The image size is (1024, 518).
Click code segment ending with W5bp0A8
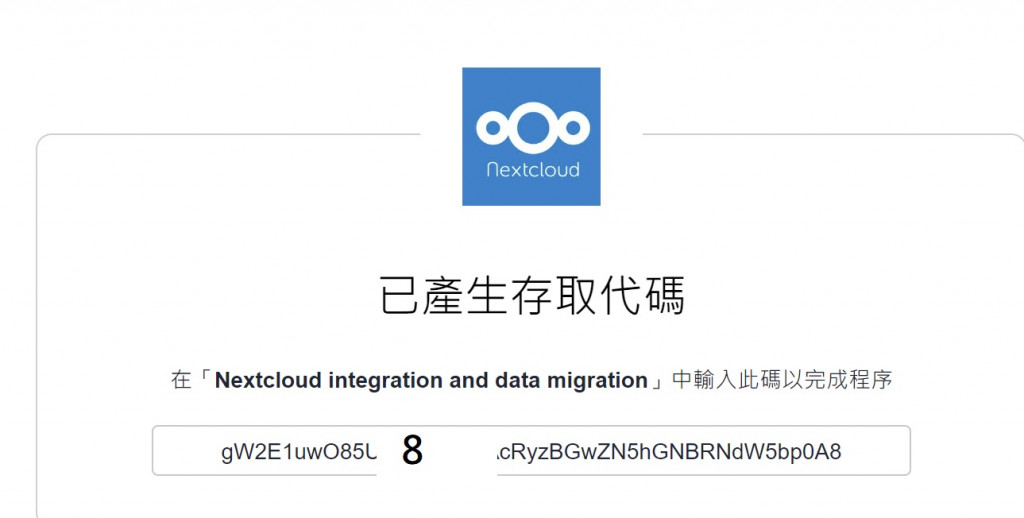668,451
